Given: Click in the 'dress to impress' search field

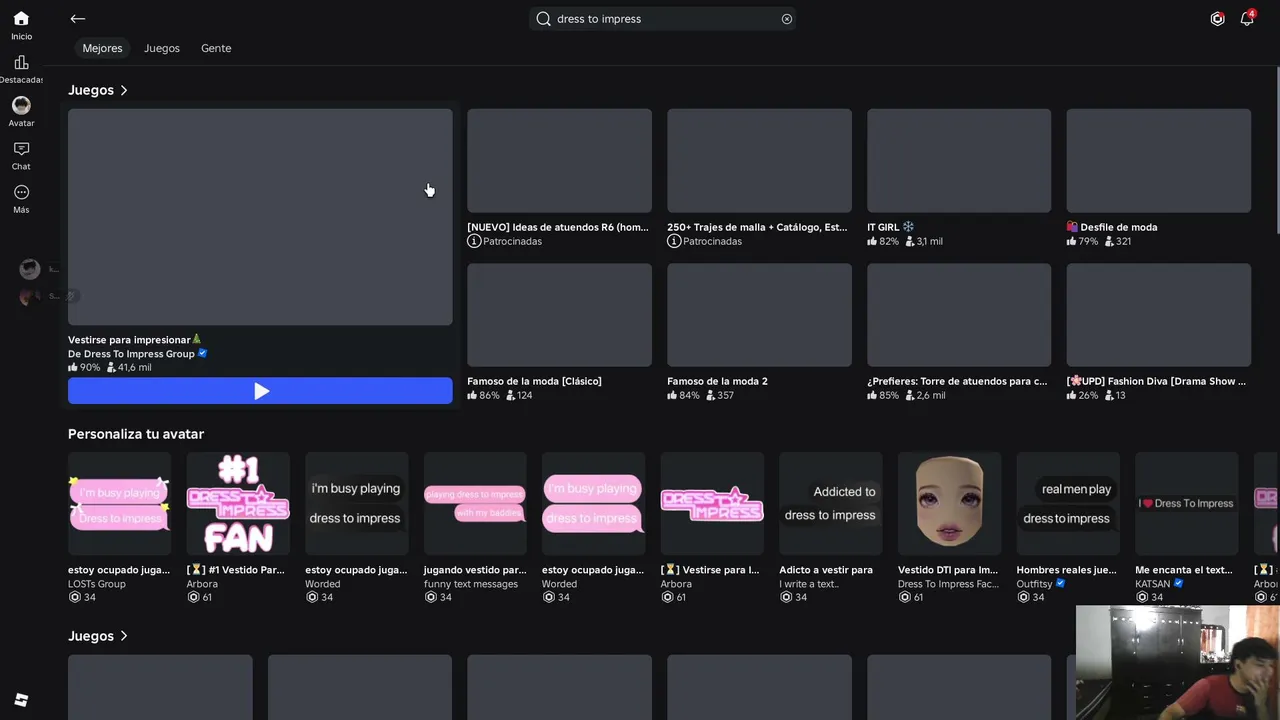Looking at the screenshot, I should [x=664, y=19].
